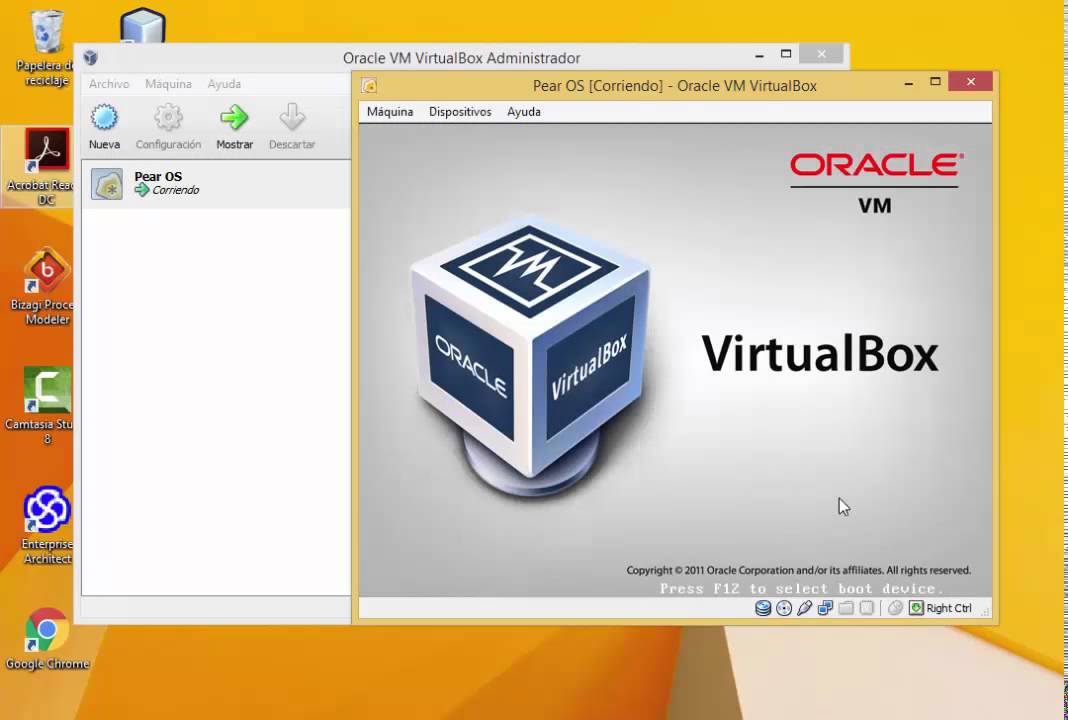Click inside the VM boot splash screen
The width and height of the screenshot is (1068, 720).
click(x=675, y=360)
